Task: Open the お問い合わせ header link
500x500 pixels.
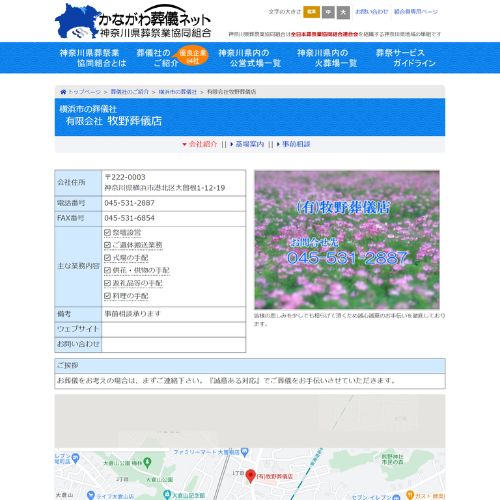Action: pos(372,12)
